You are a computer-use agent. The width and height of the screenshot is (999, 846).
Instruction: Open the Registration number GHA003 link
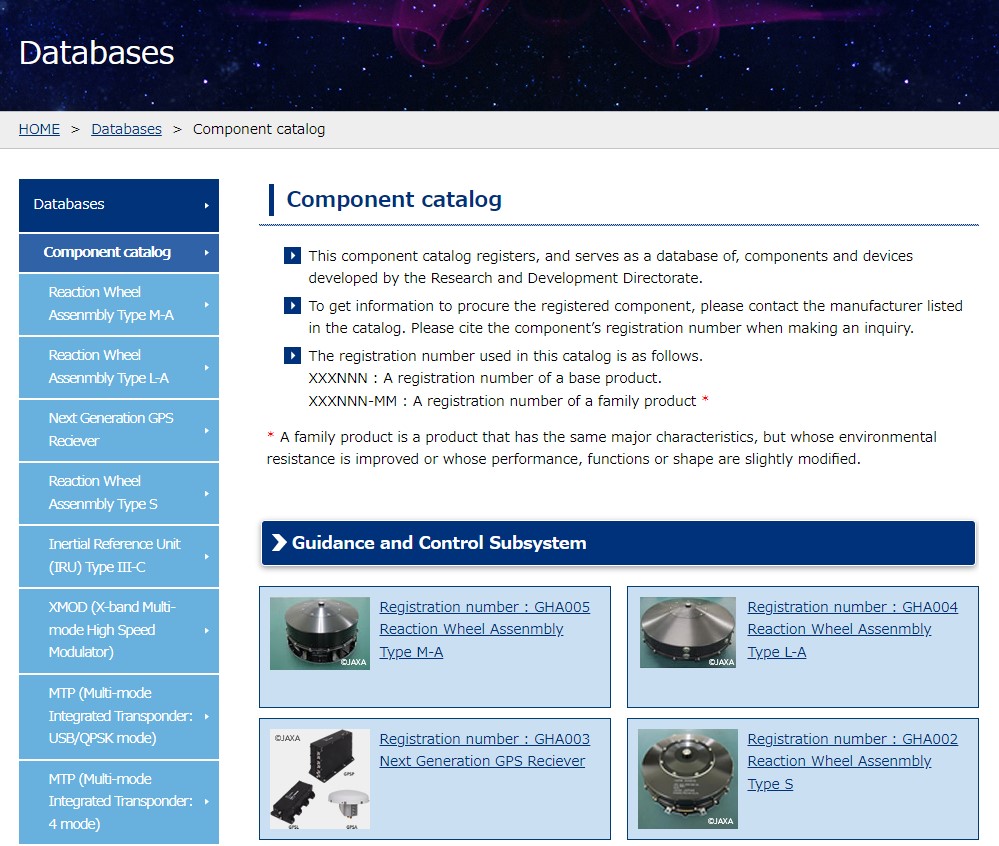point(485,750)
